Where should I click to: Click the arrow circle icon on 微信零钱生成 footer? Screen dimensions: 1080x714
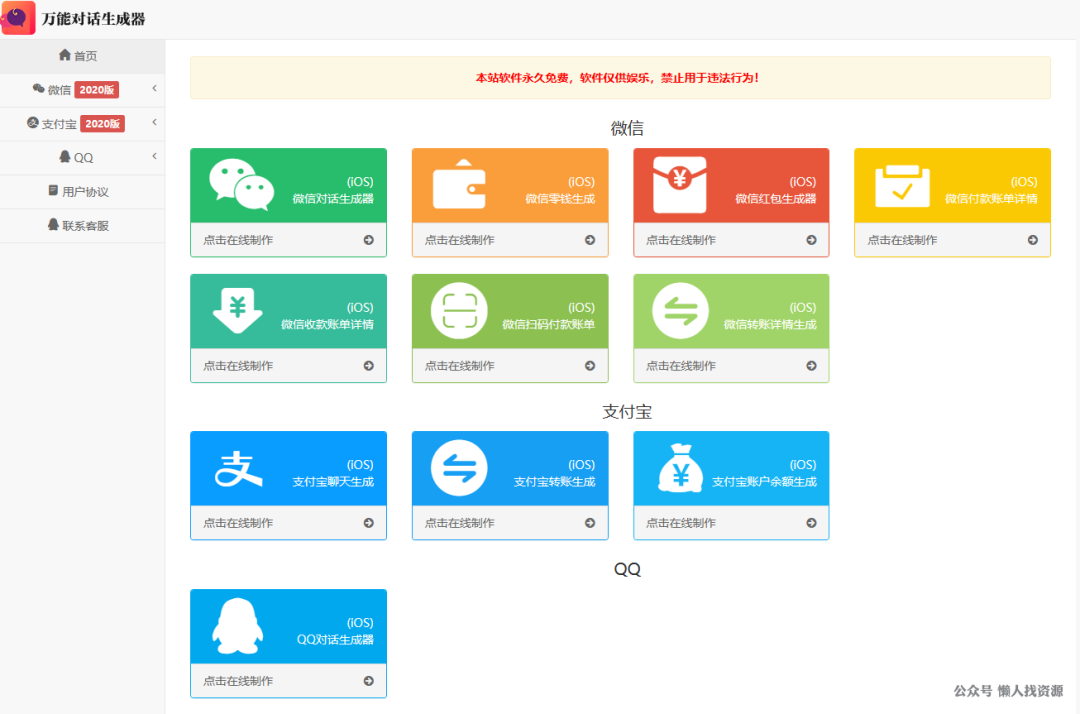click(x=590, y=240)
